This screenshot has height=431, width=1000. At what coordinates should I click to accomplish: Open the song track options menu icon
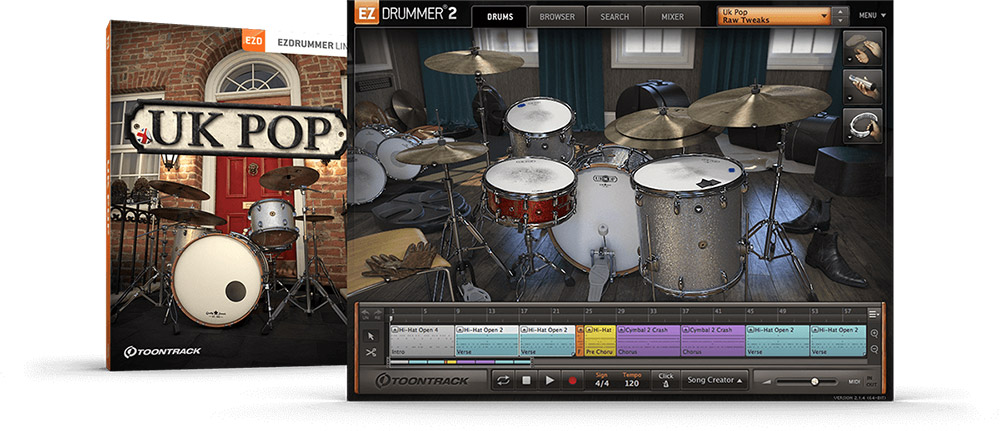[873, 314]
